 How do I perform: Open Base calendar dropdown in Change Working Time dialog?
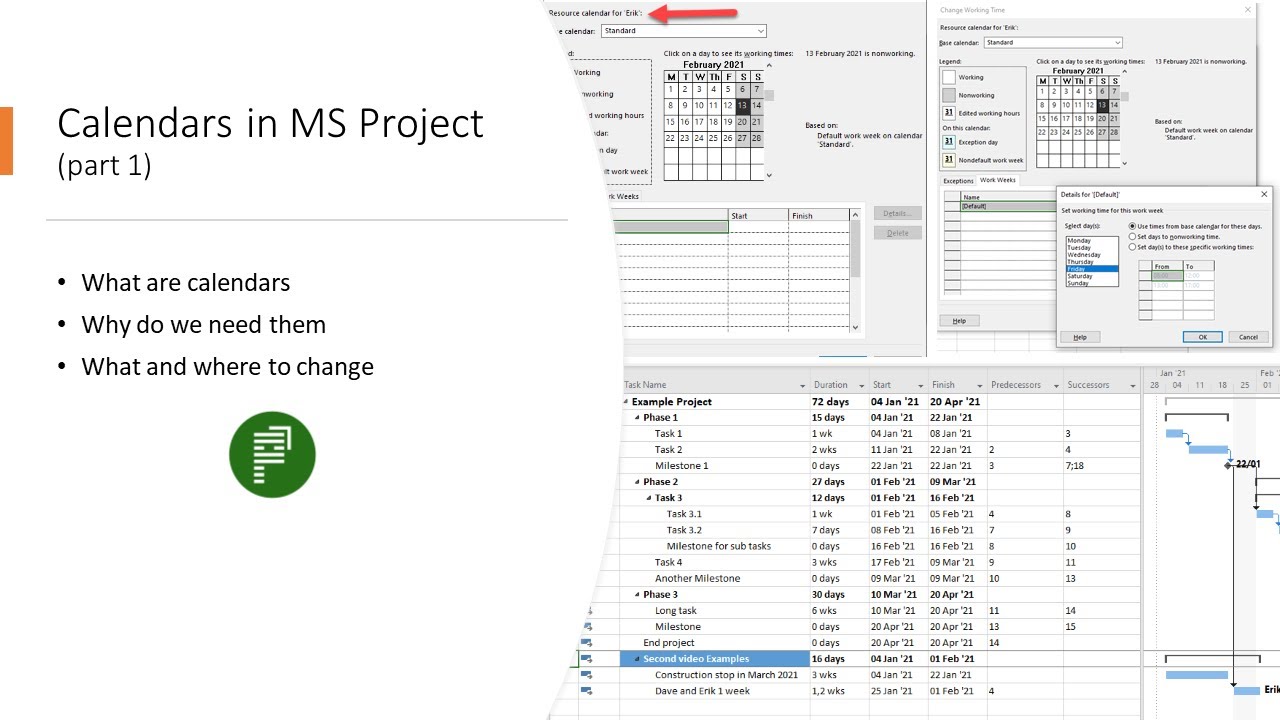coord(1117,43)
